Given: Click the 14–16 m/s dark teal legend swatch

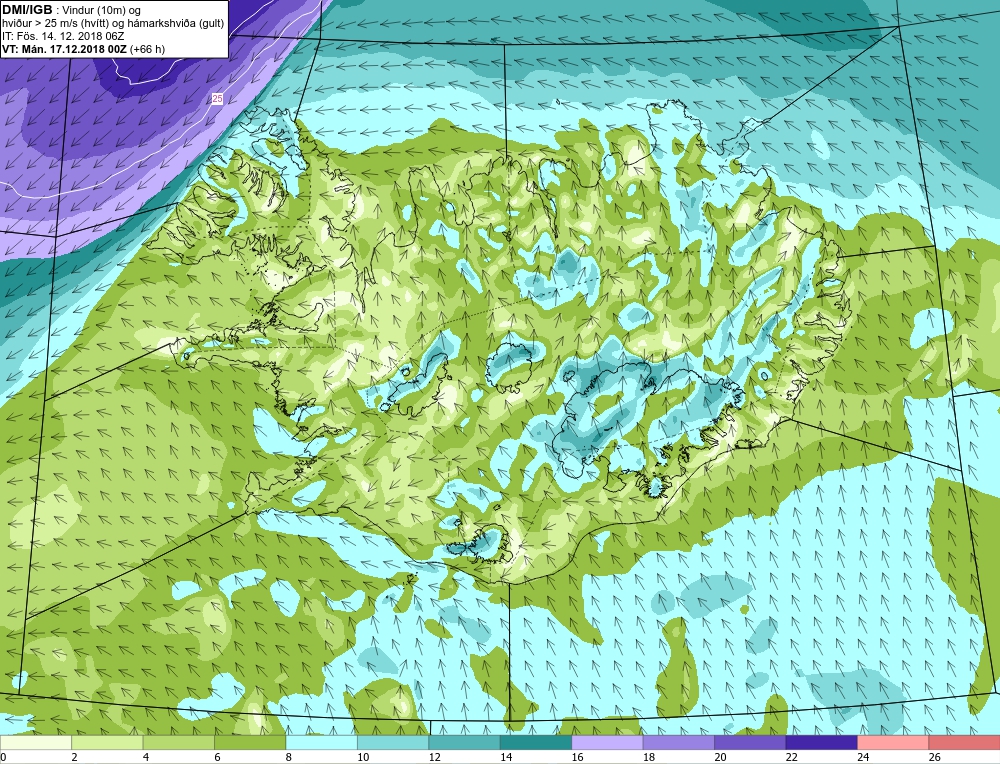Looking at the screenshot, I should 536,742.
